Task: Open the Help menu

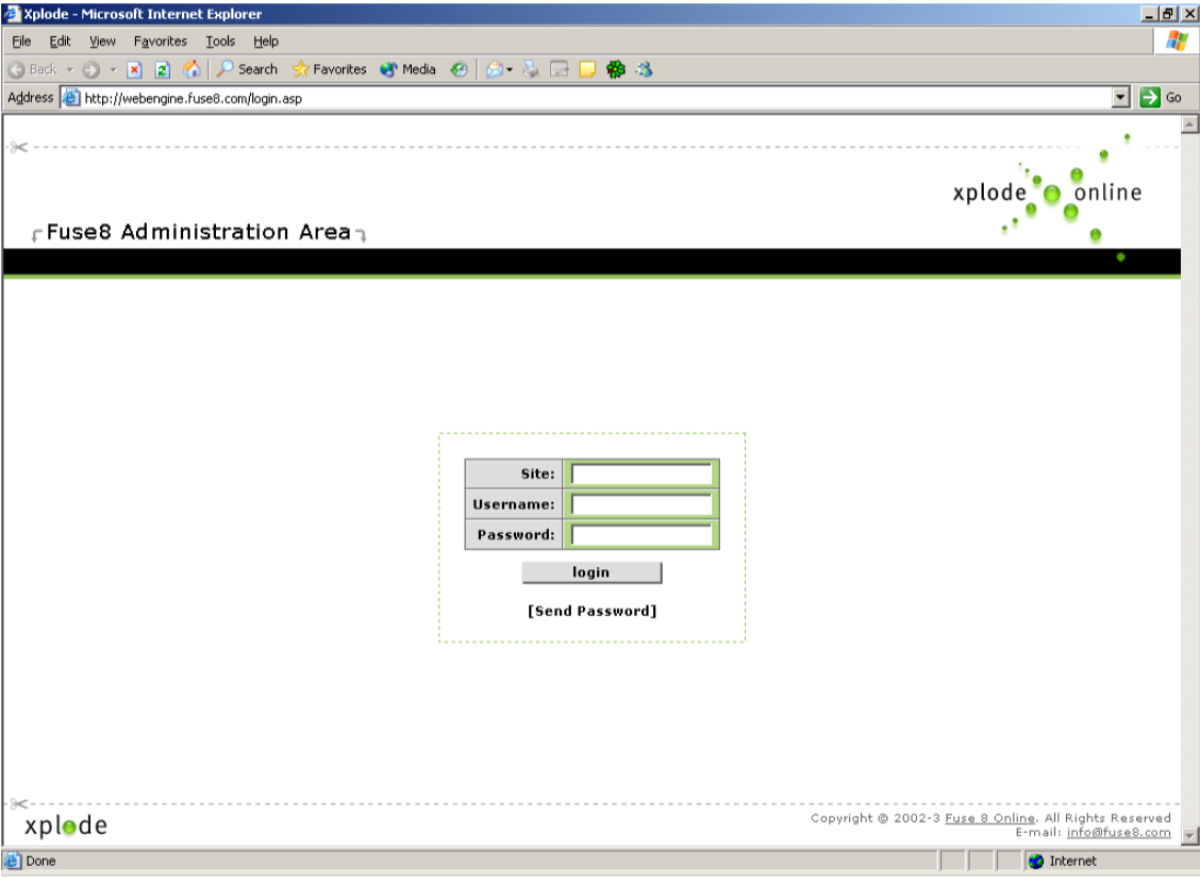Action: pyautogui.click(x=265, y=41)
